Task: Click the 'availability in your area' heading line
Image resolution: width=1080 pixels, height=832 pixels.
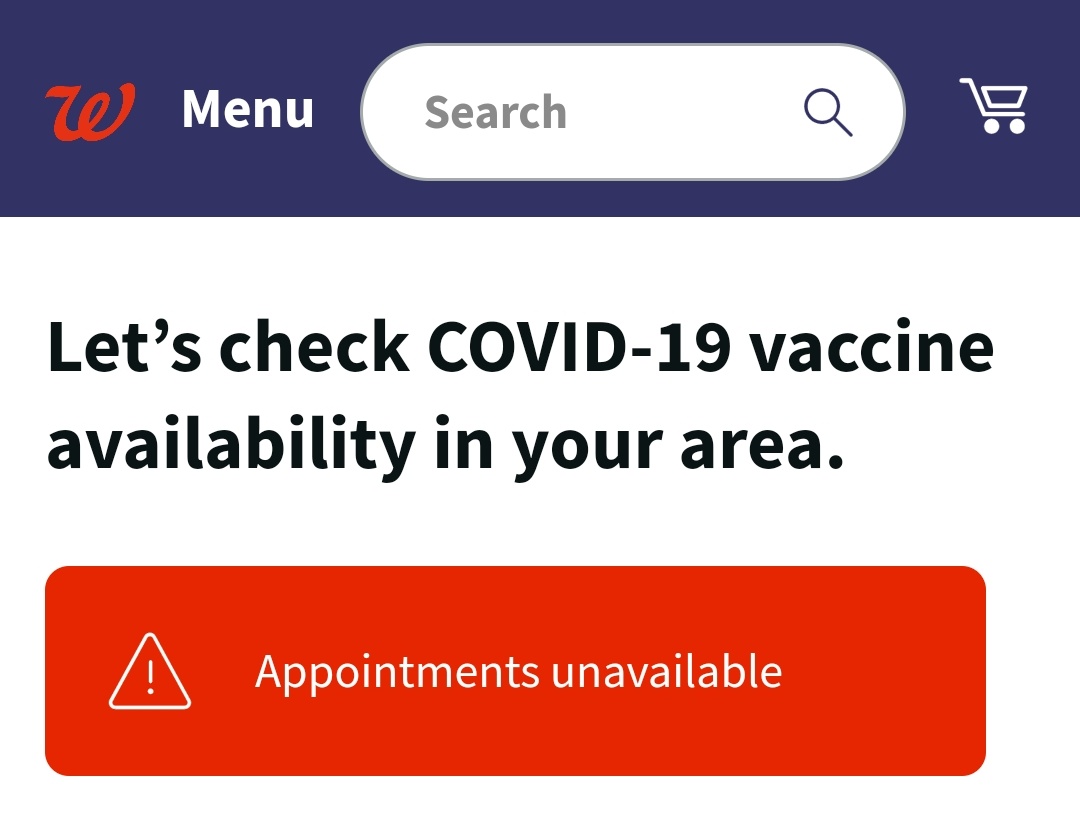Action: click(446, 444)
